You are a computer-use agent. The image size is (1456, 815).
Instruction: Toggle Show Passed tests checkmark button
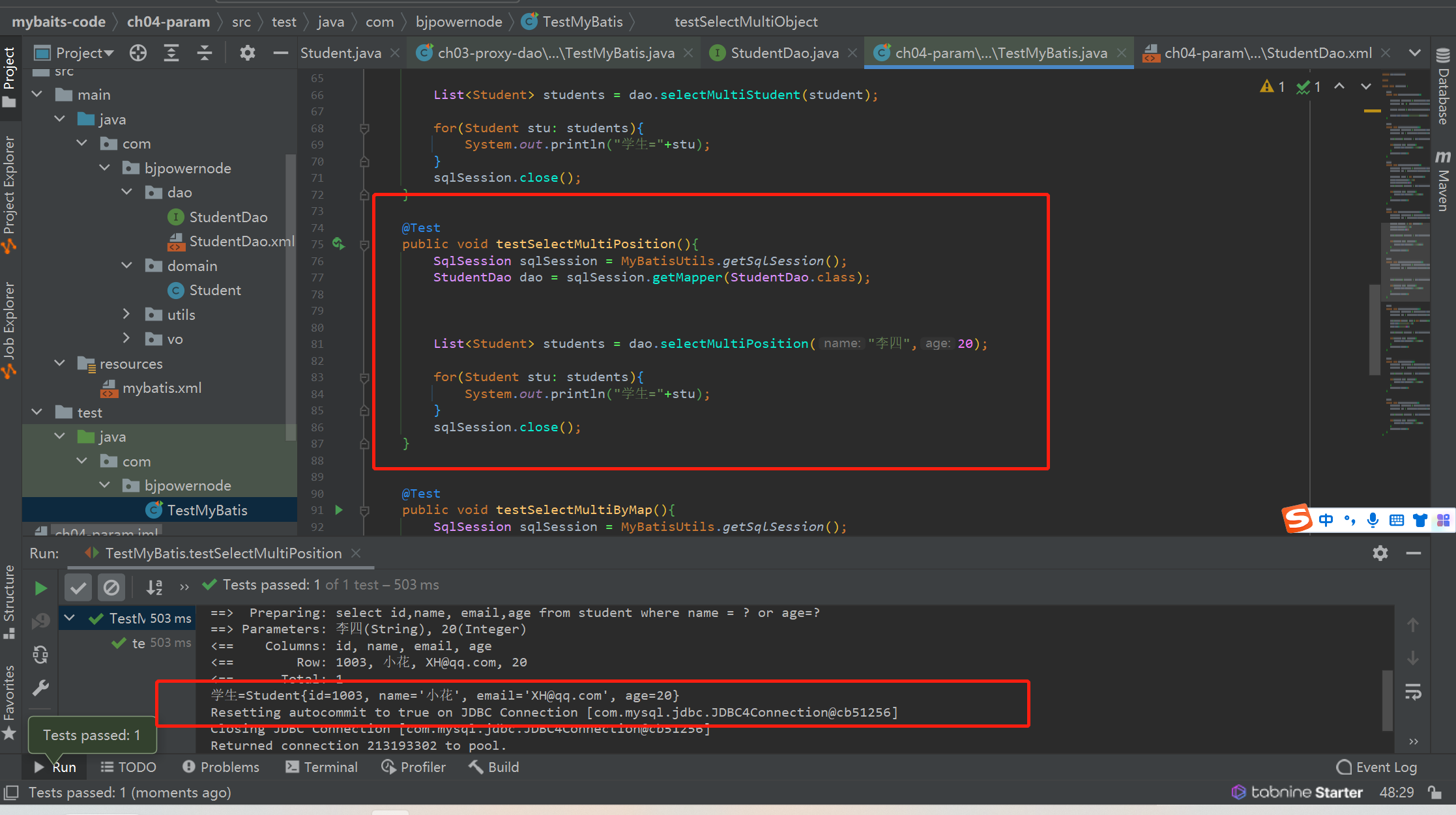(78, 588)
